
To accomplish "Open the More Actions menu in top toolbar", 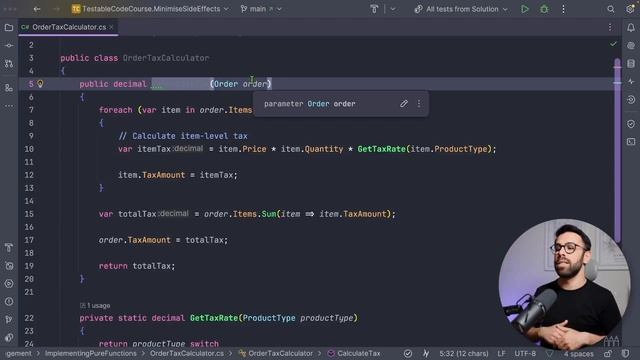I will pos(563,9).
